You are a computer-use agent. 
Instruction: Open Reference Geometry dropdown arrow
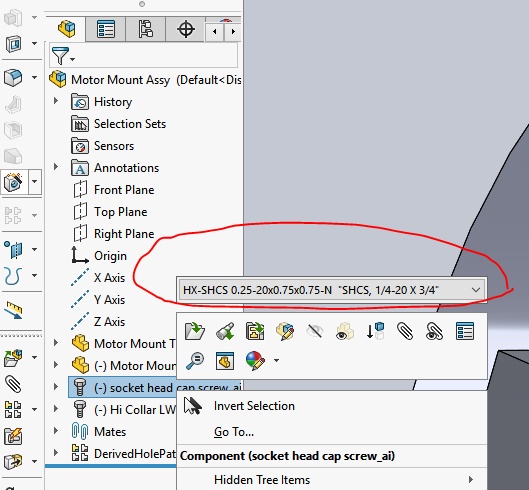[34, 249]
